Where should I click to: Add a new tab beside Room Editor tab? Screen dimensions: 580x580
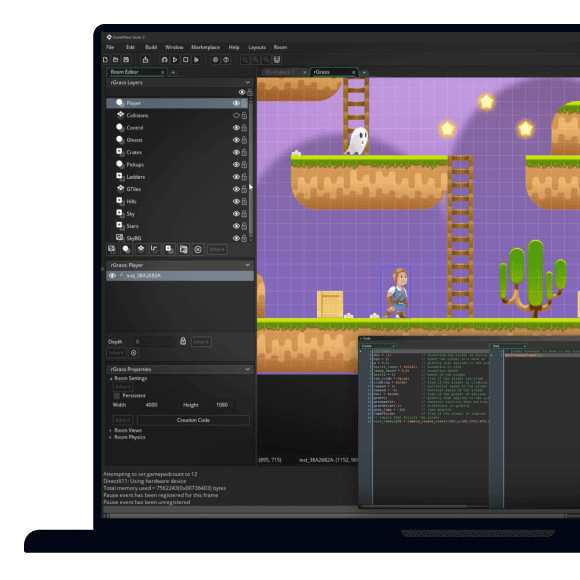[173, 72]
